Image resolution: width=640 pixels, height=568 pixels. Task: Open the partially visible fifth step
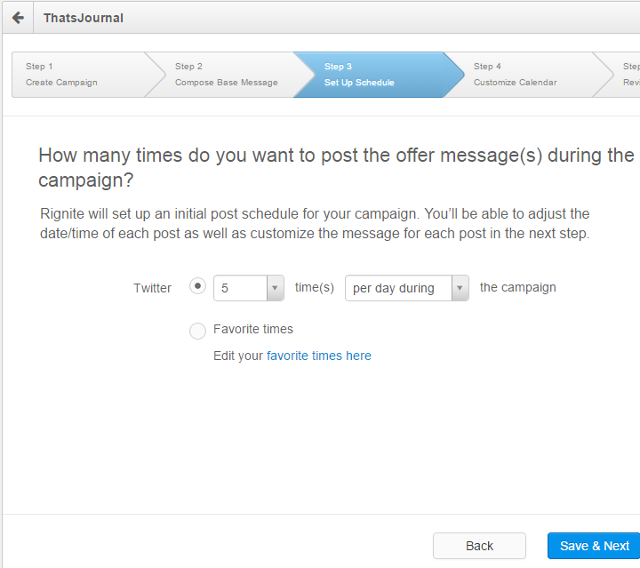[630, 74]
